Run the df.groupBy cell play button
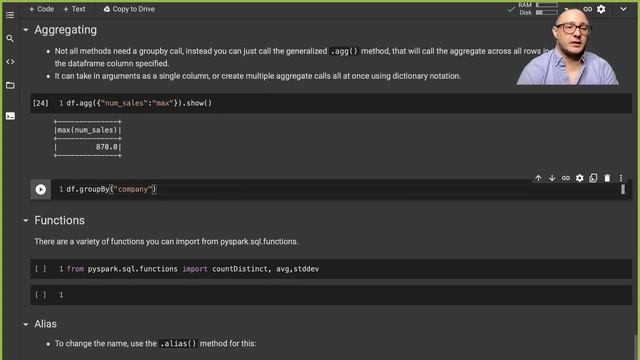The height and width of the screenshot is (360, 640). [x=40, y=189]
